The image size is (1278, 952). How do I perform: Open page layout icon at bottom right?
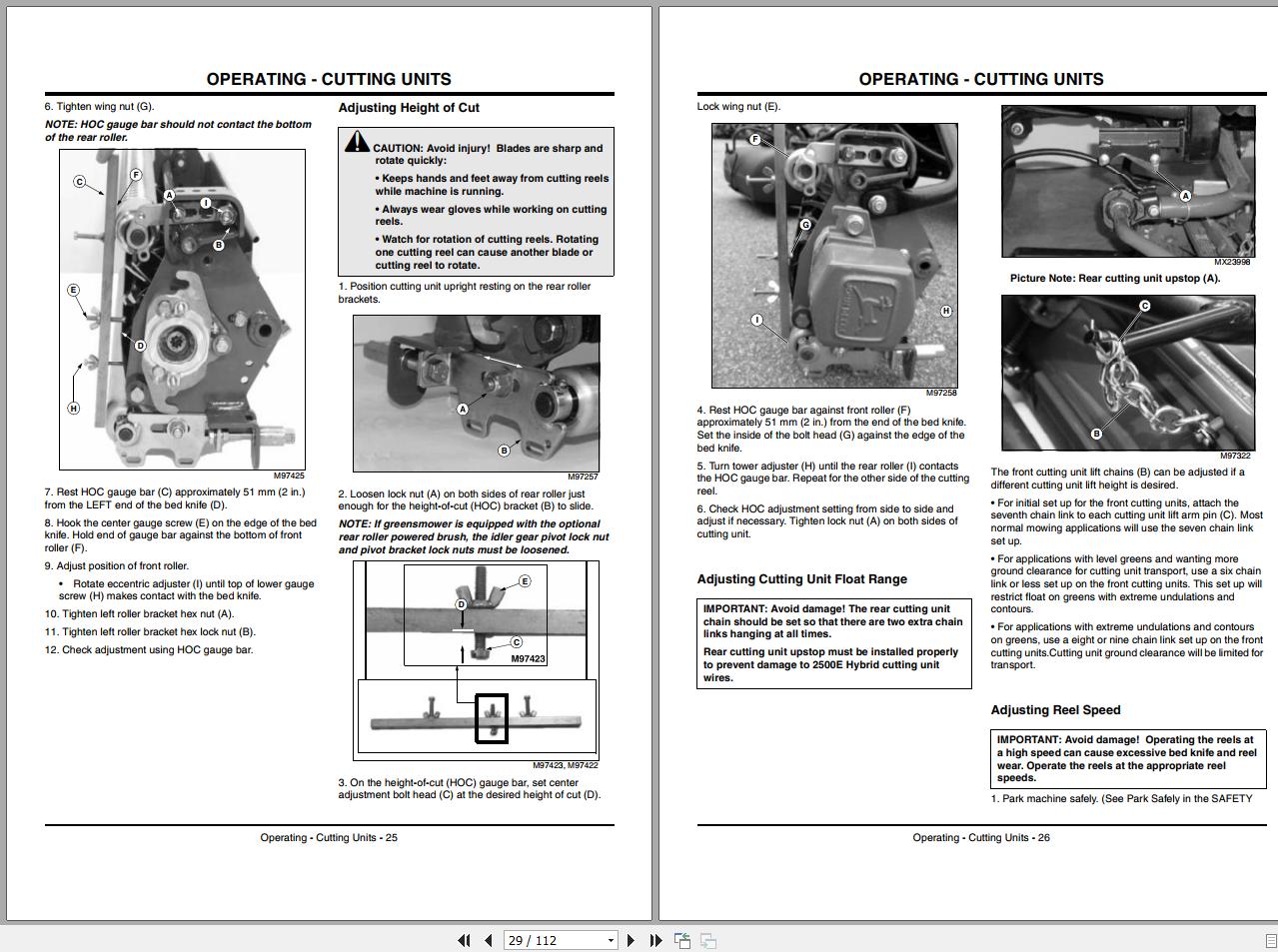[1271, 941]
